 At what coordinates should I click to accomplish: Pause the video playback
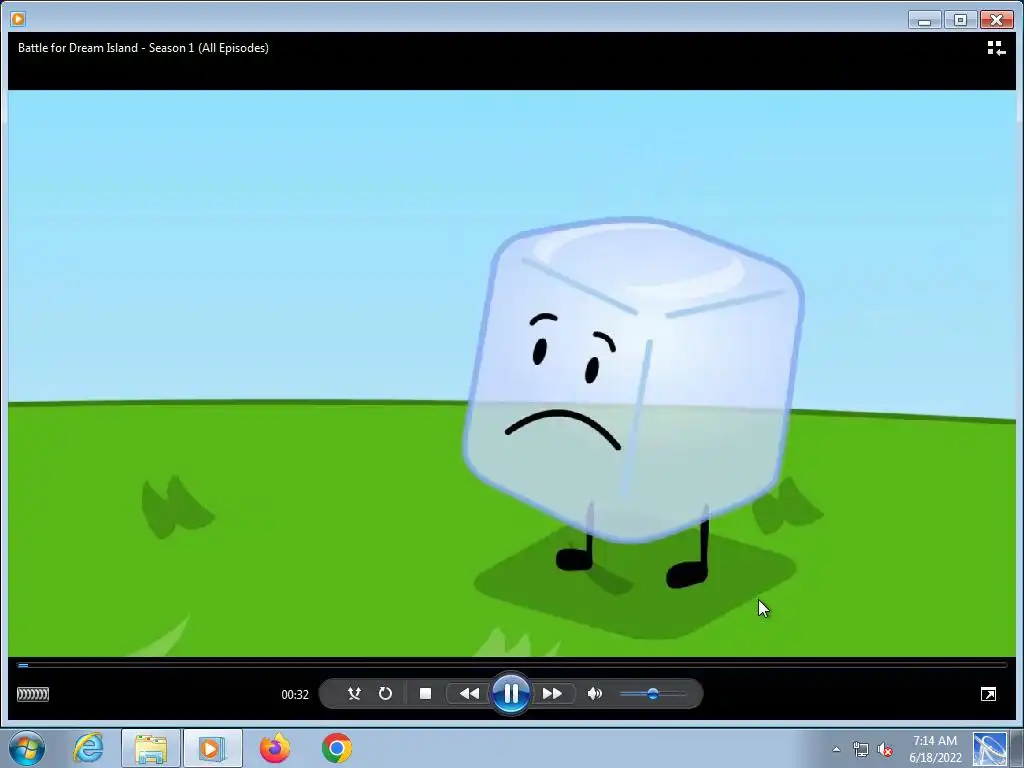click(511, 693)
